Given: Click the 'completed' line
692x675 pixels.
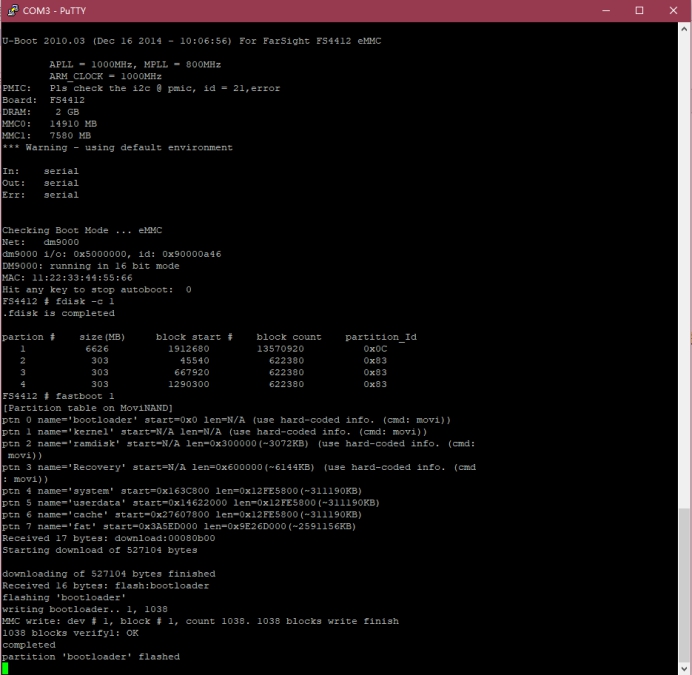Looking at the screenshot, I should click(x=29, y=645).
